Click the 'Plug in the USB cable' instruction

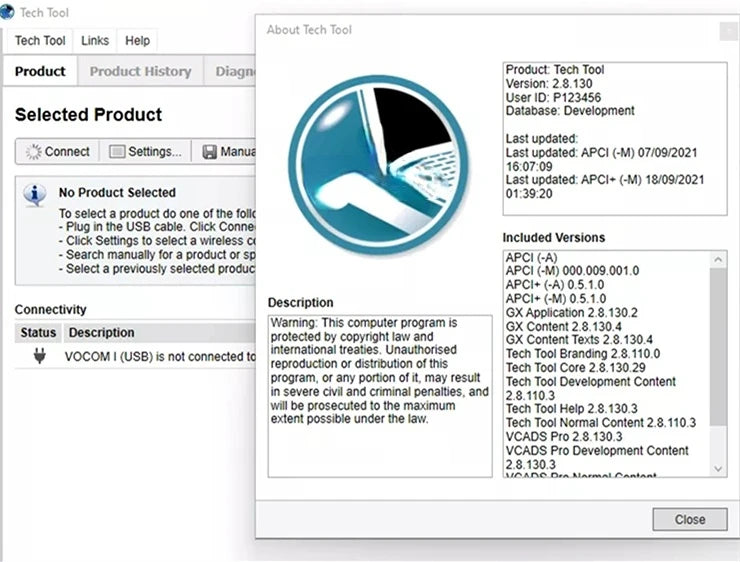[157, 226]
